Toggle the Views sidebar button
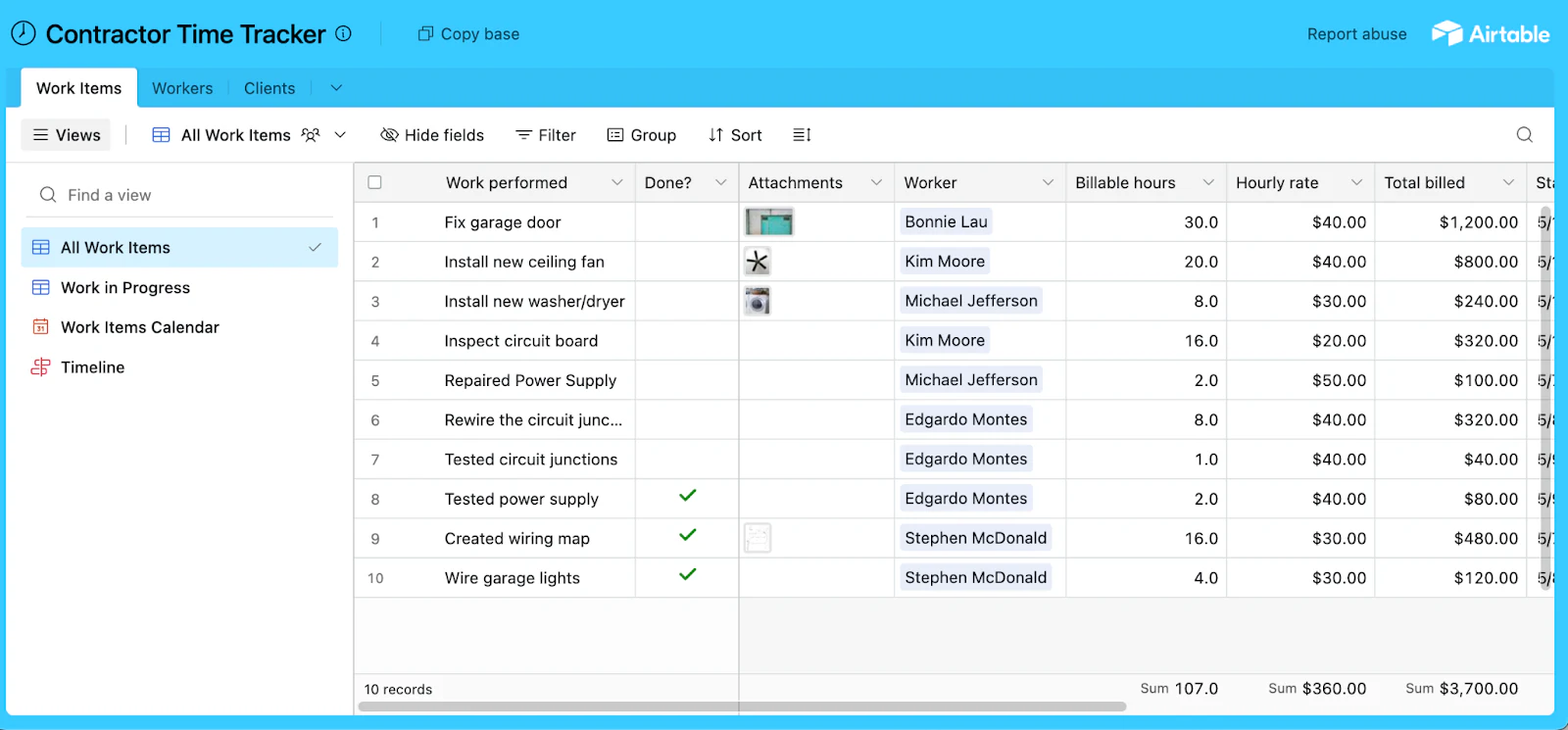 click(67, 135)
